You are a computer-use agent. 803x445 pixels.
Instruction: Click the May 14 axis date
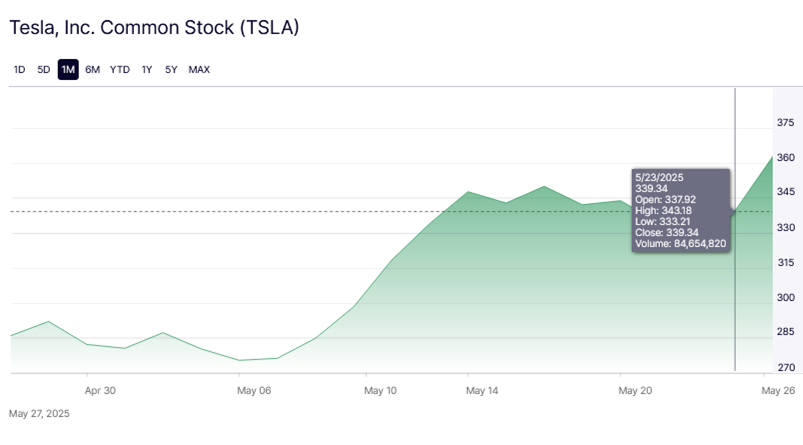coord(482,391)
